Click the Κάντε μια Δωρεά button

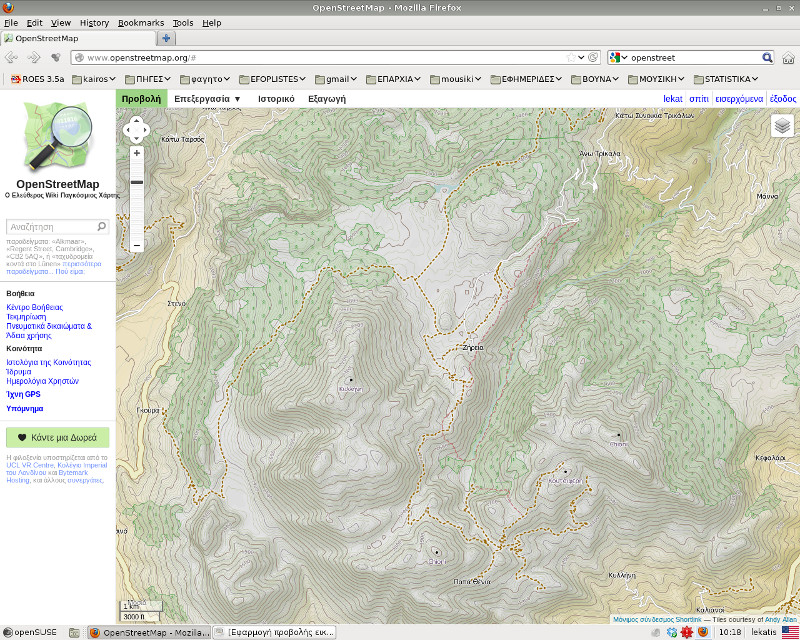(58, 437)
